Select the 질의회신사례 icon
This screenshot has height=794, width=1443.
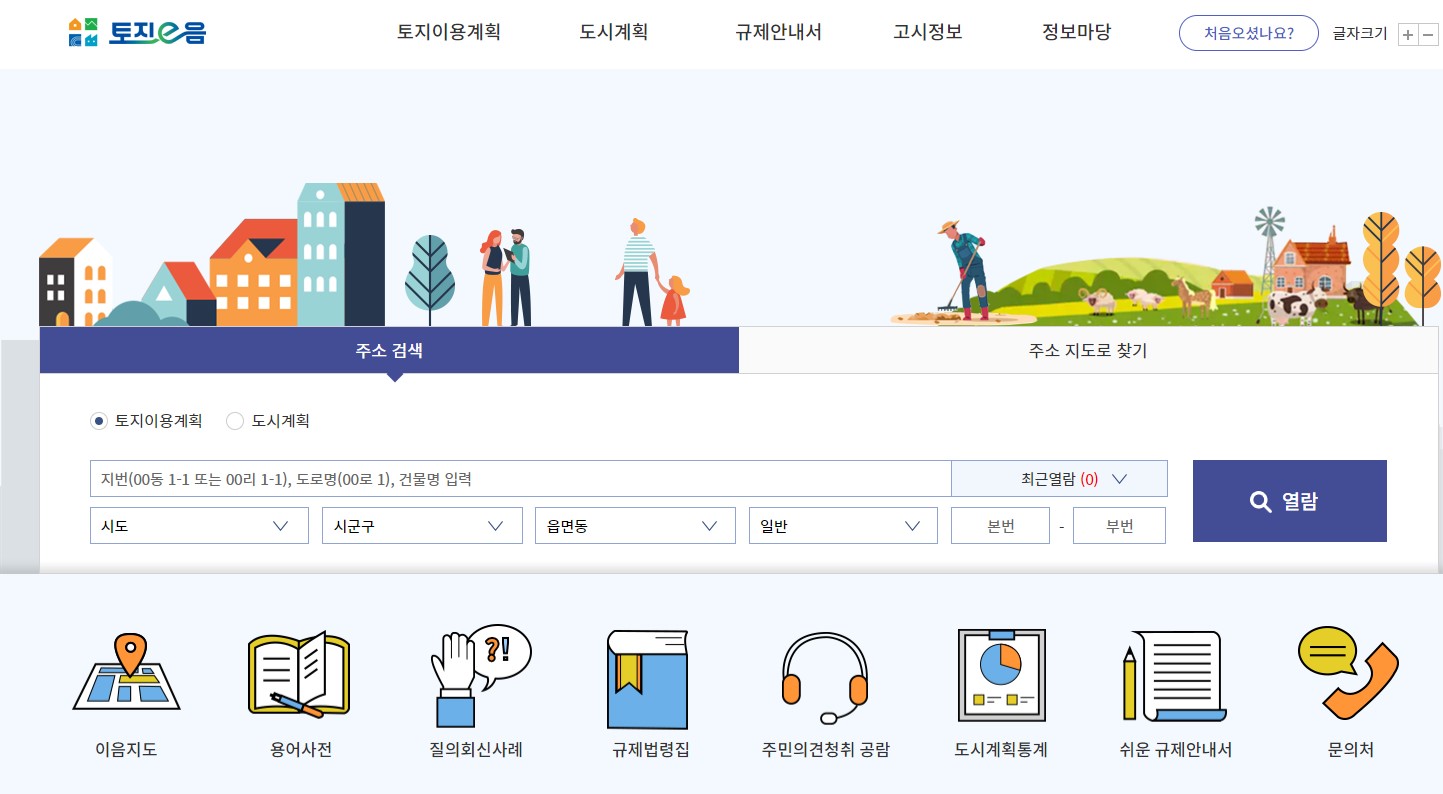click(477, 690)
